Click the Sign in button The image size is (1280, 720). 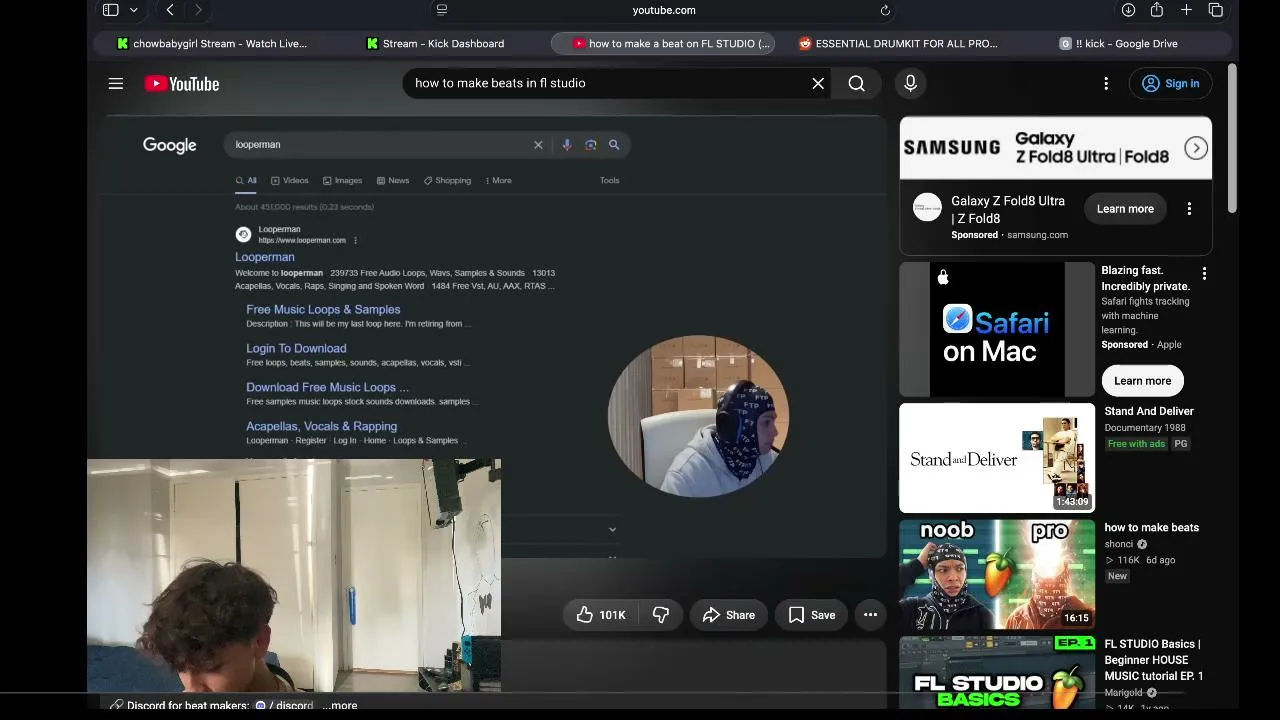pos(1170,84)
